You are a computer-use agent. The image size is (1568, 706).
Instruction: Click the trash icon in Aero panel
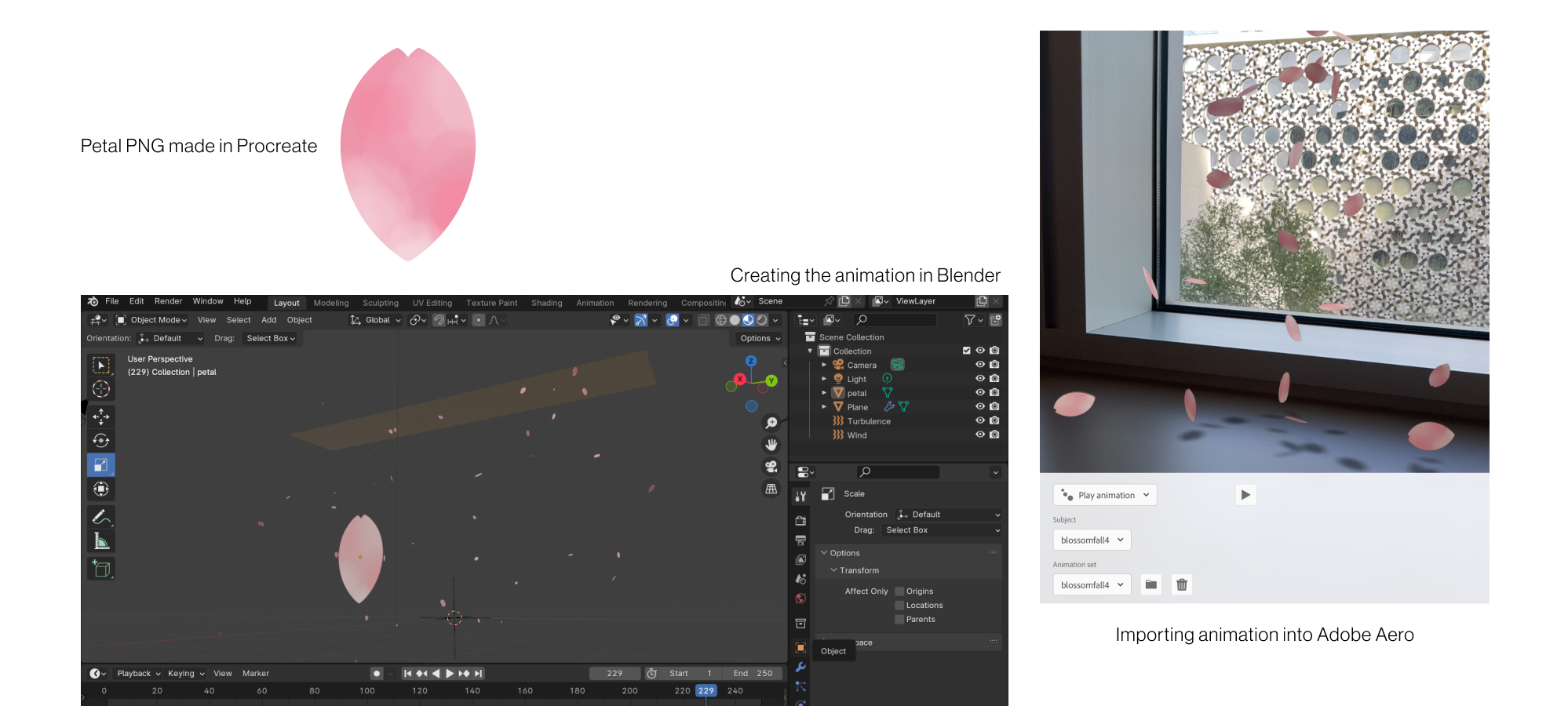point(1182,584)
